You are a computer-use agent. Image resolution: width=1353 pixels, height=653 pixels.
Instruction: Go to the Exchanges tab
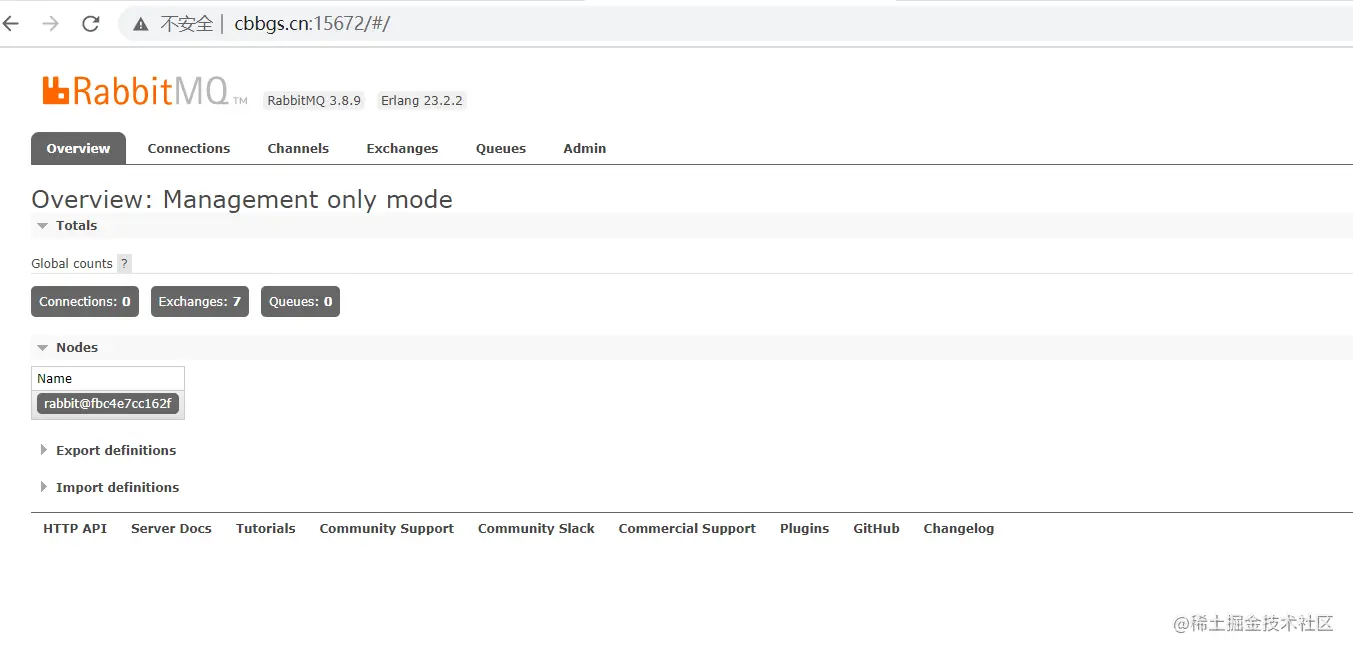click(x=402, y=148)
